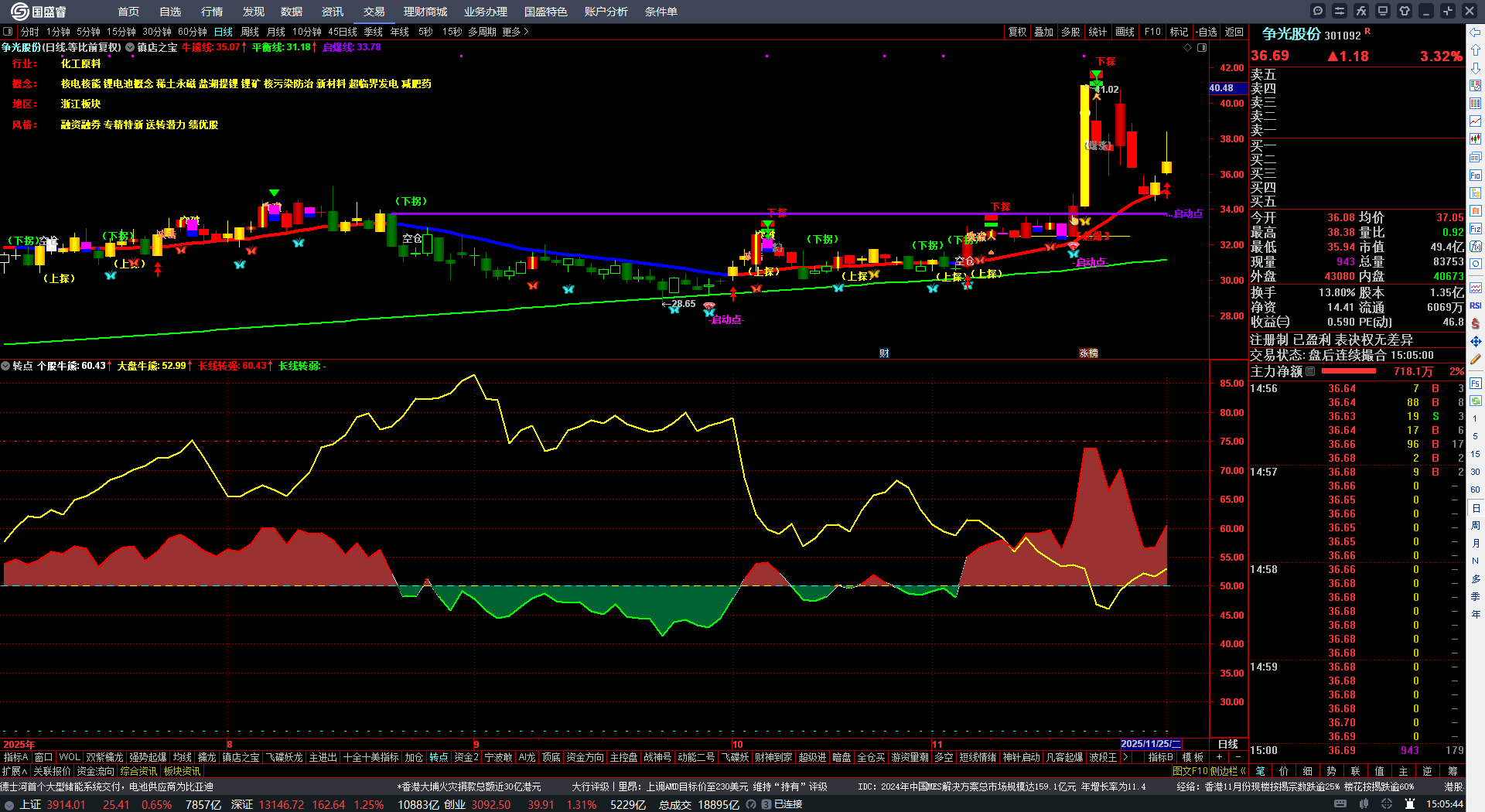
Task: Open the 行情 menu
Action: (212, 12)
